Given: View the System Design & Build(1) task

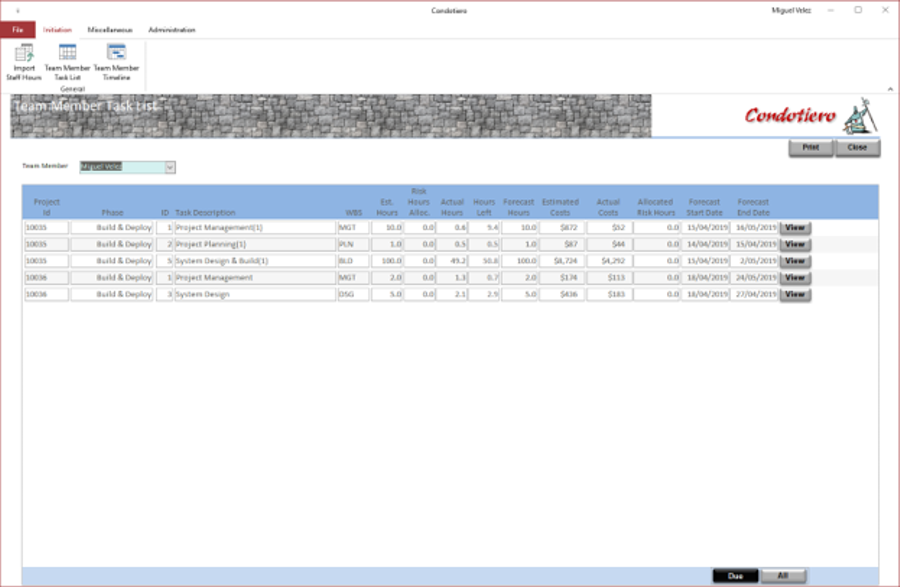Looking at the screenshot, I should (795, 261).
